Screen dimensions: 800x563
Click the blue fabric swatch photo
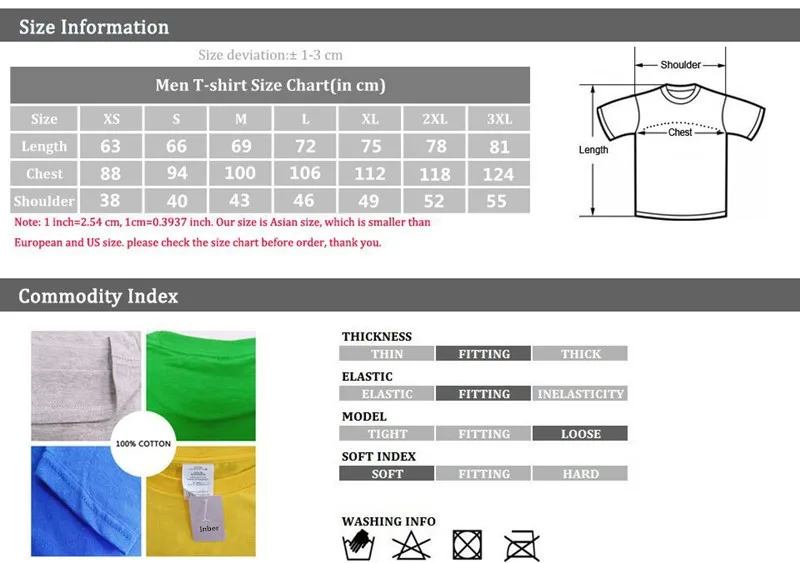[x=86, y=501]
